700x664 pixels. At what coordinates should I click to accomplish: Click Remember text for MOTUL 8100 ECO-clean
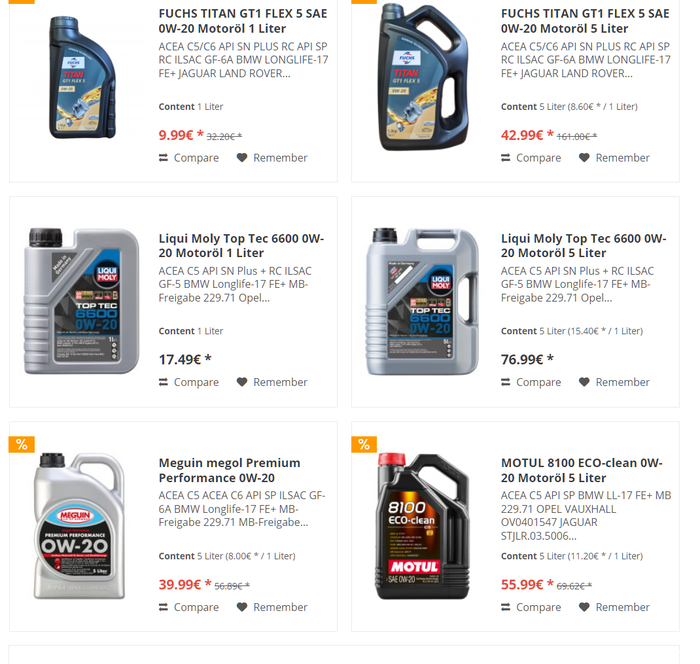coord(623,607)
